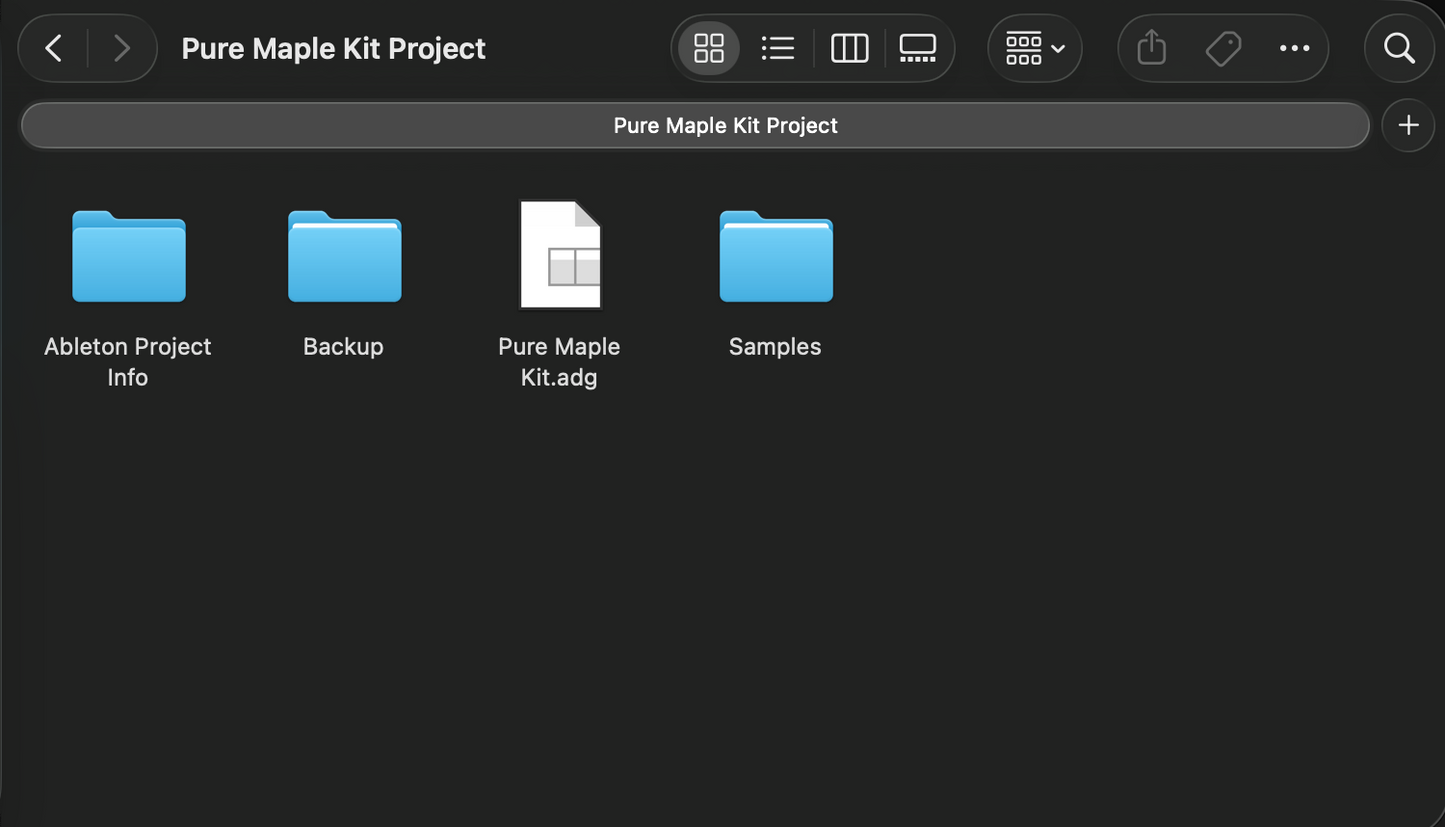Share the selected item
This screenshot has height=827, width=1445.
[x=1152, y=48]
